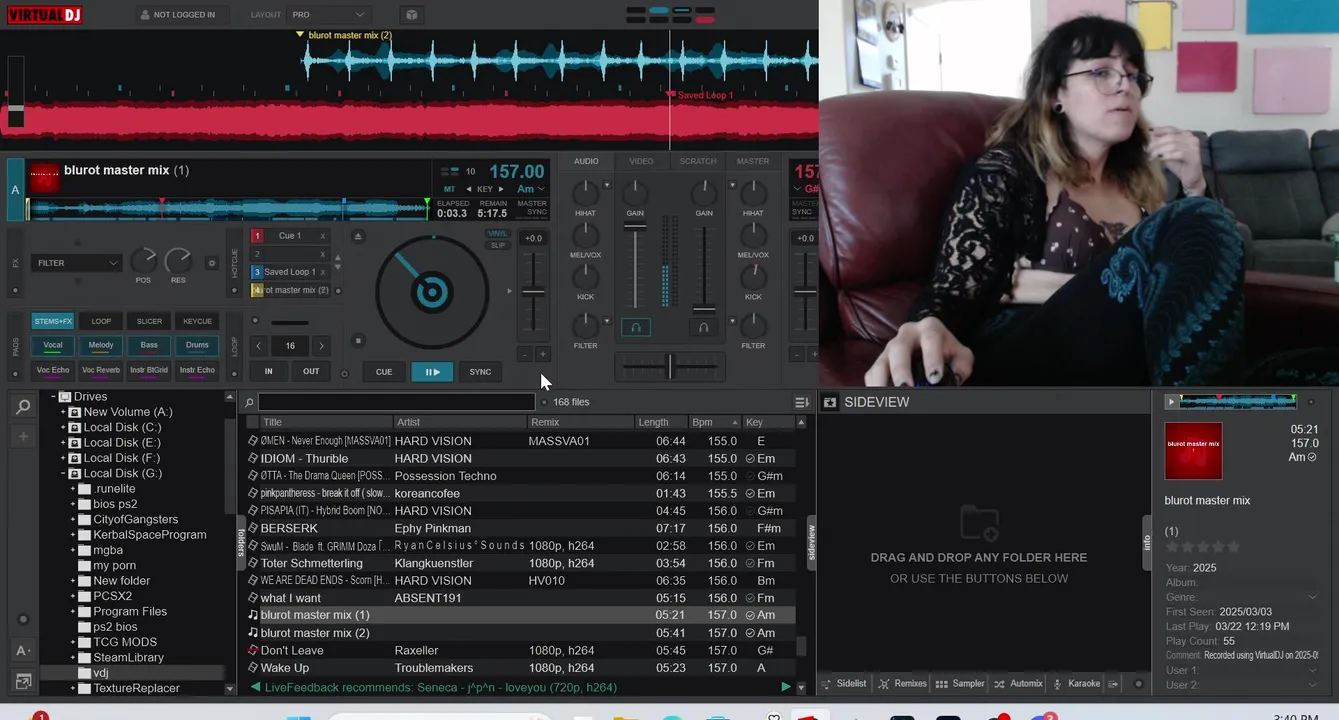Viewport: 1339px width, 720px height.
Task: Toggle left deck headphone cue icon
Action: [x=636, y=328]
